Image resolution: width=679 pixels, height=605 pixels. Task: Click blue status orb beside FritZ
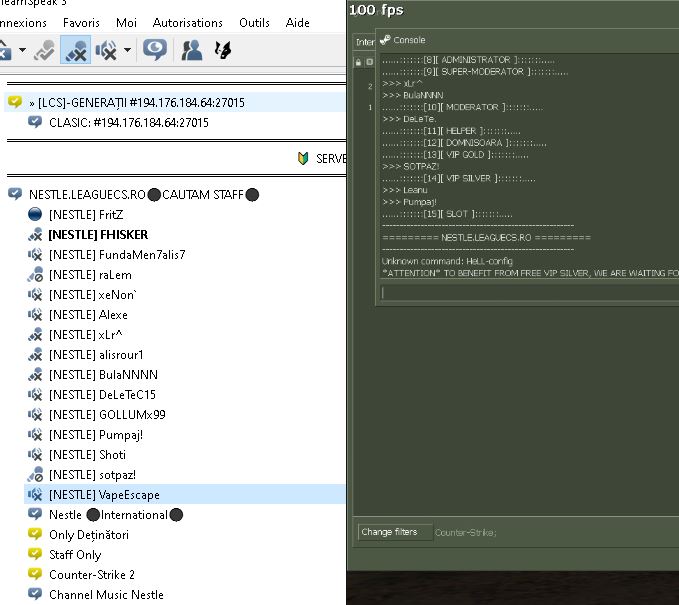[35, 214]
